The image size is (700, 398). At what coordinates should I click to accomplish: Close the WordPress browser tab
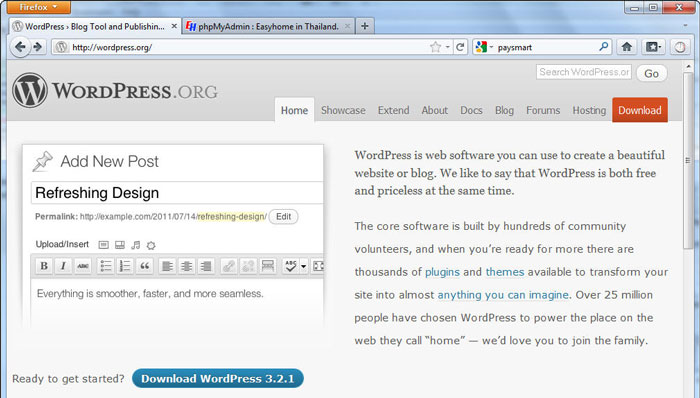pyautogui.click(x=174, y=26)
